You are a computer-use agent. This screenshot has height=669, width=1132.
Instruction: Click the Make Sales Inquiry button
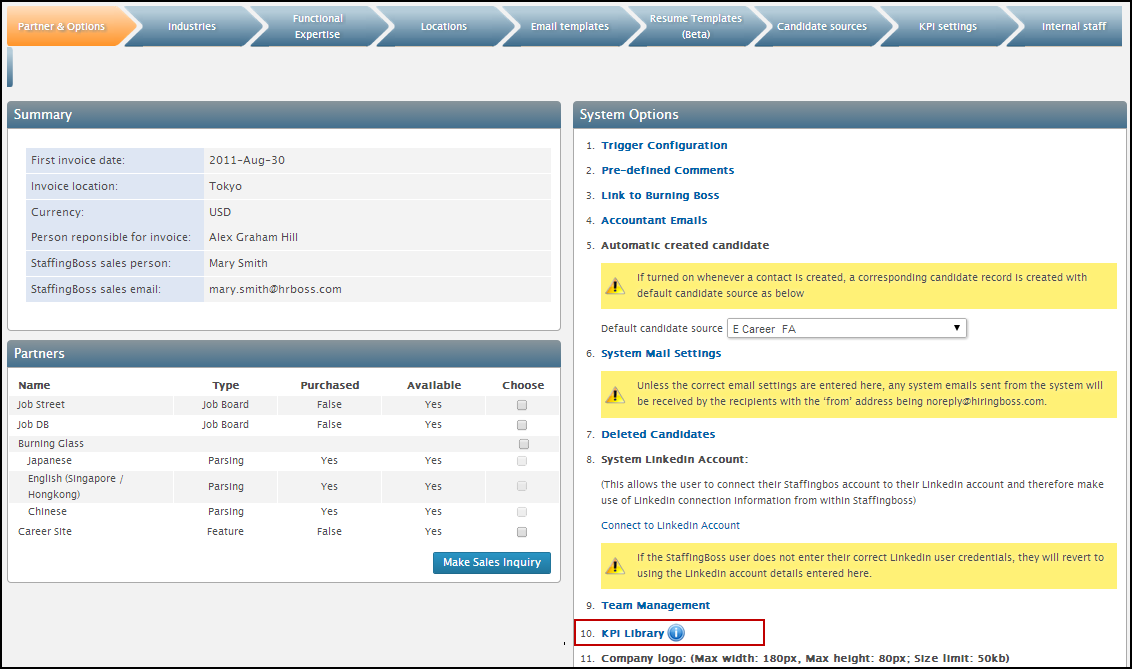[492, 563]
